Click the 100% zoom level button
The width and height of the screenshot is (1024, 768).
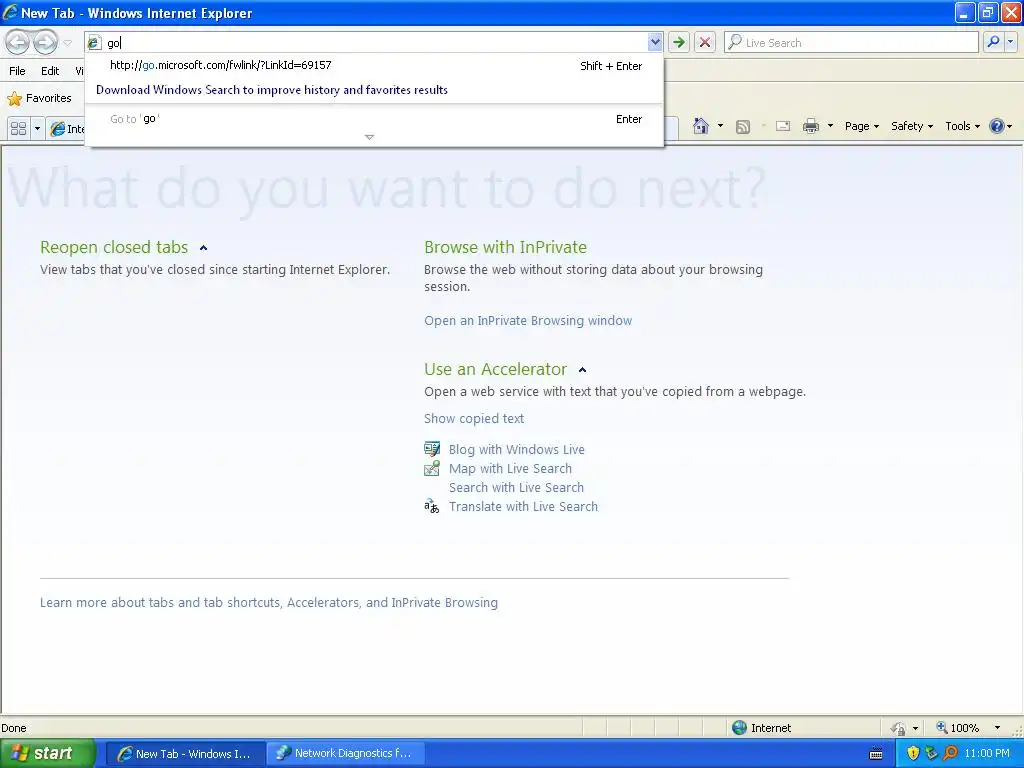coord(958,728)
